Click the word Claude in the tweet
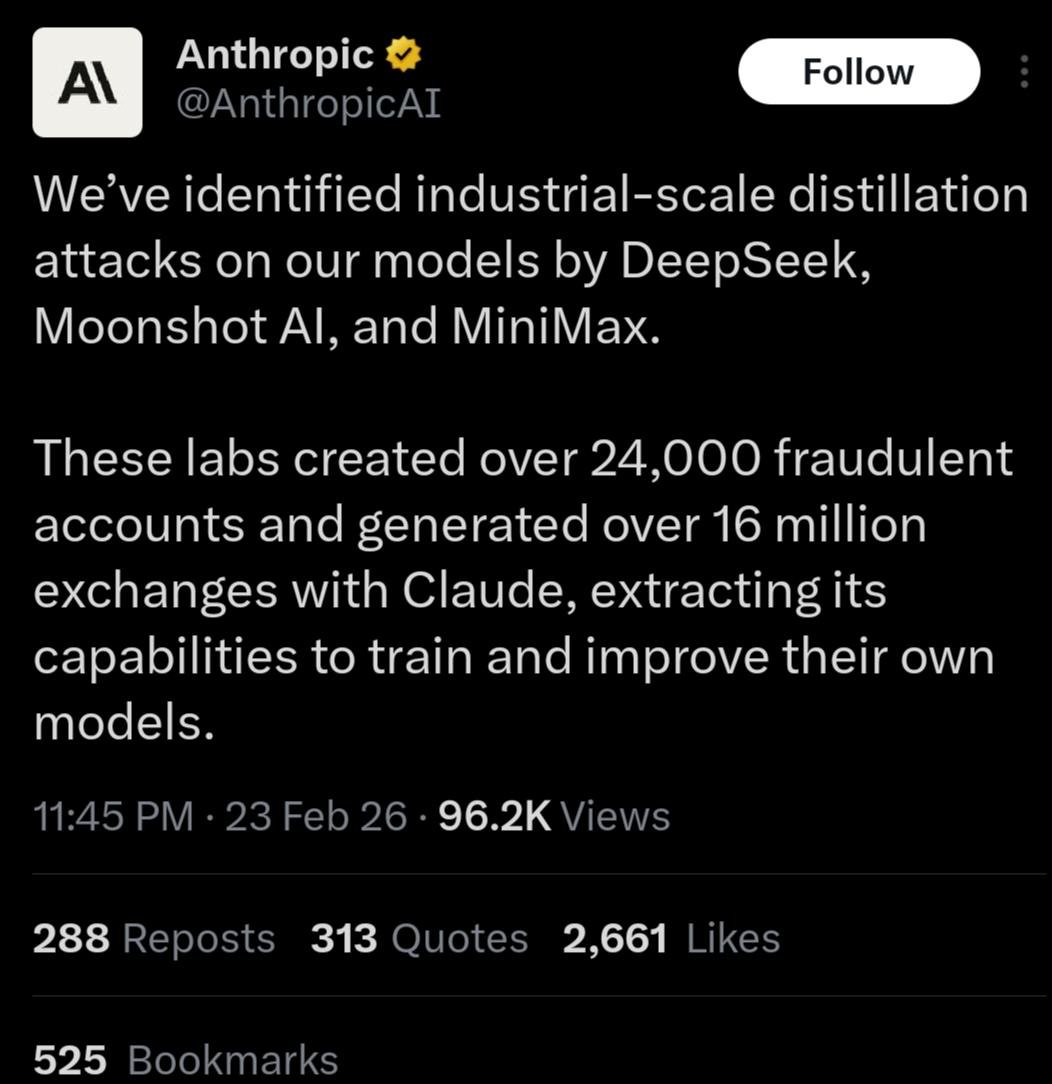The image size is (1052, 1084). coord(483,591)
